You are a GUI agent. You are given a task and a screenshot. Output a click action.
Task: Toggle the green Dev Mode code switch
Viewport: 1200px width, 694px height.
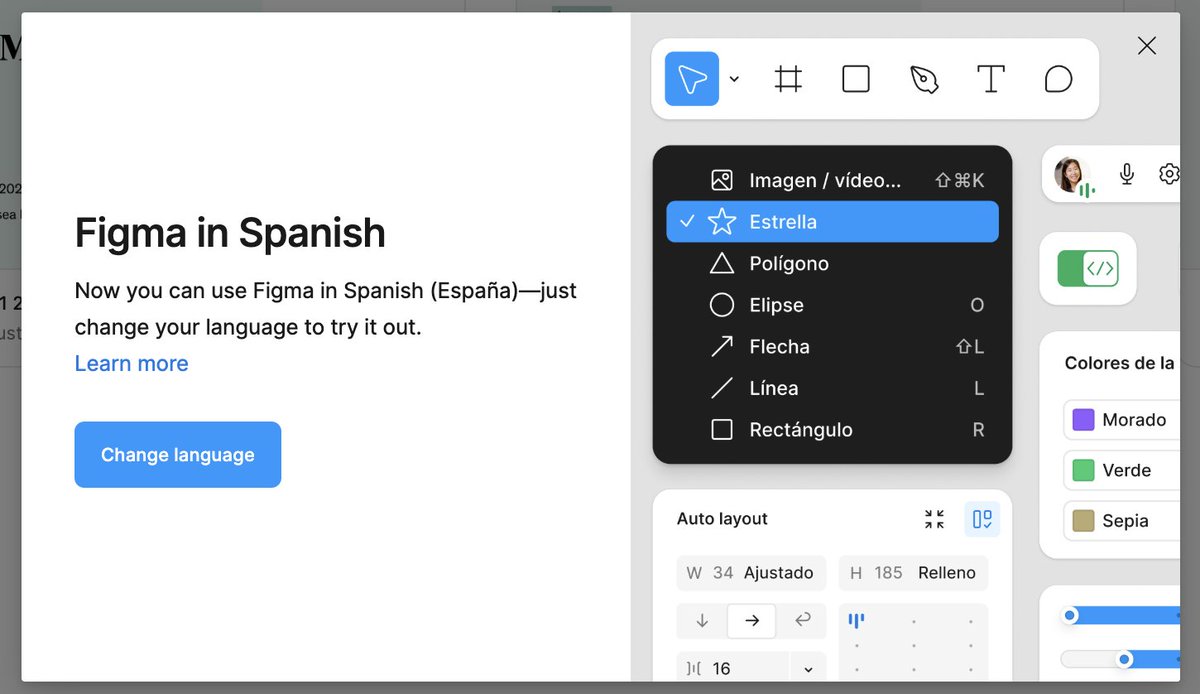coord(1088,268)
